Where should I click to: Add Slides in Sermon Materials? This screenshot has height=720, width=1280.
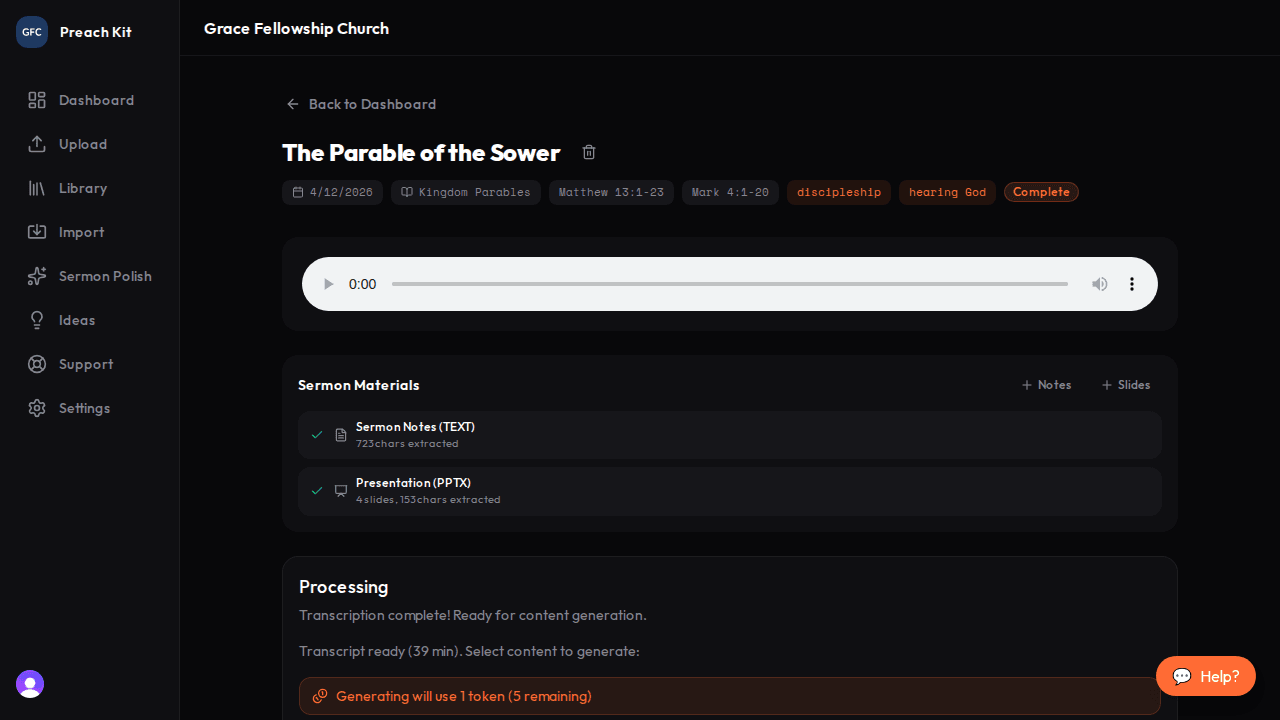point(1125,385)
